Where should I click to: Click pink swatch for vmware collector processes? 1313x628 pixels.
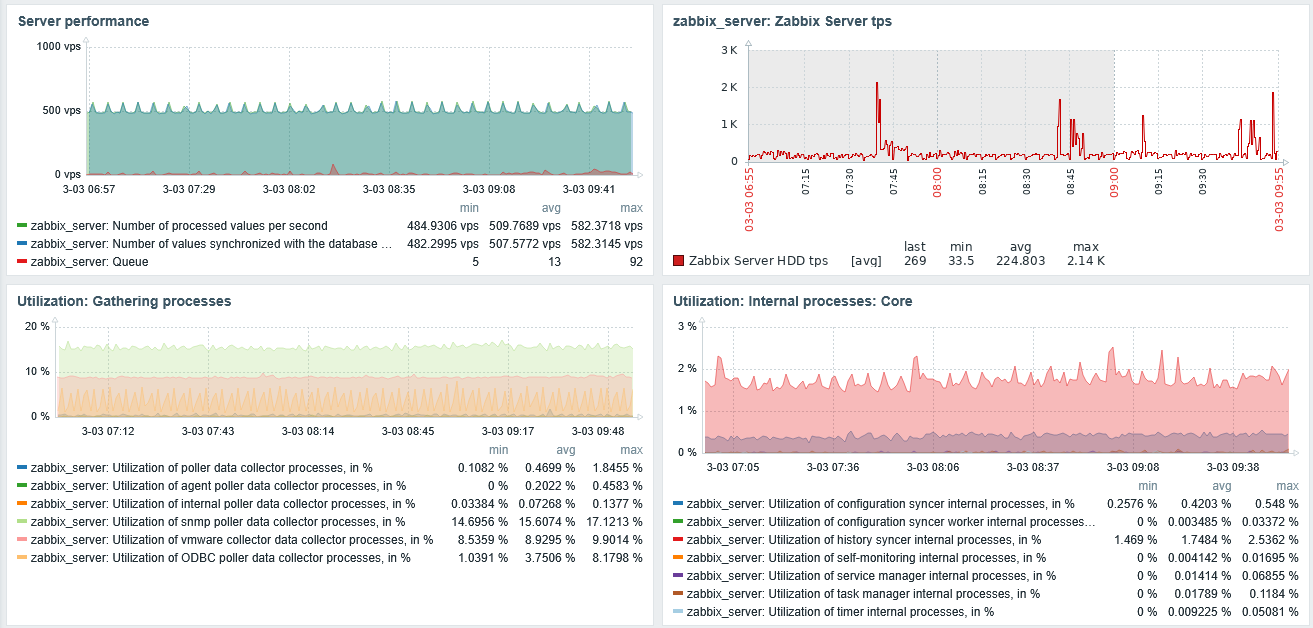click(22, 539)
